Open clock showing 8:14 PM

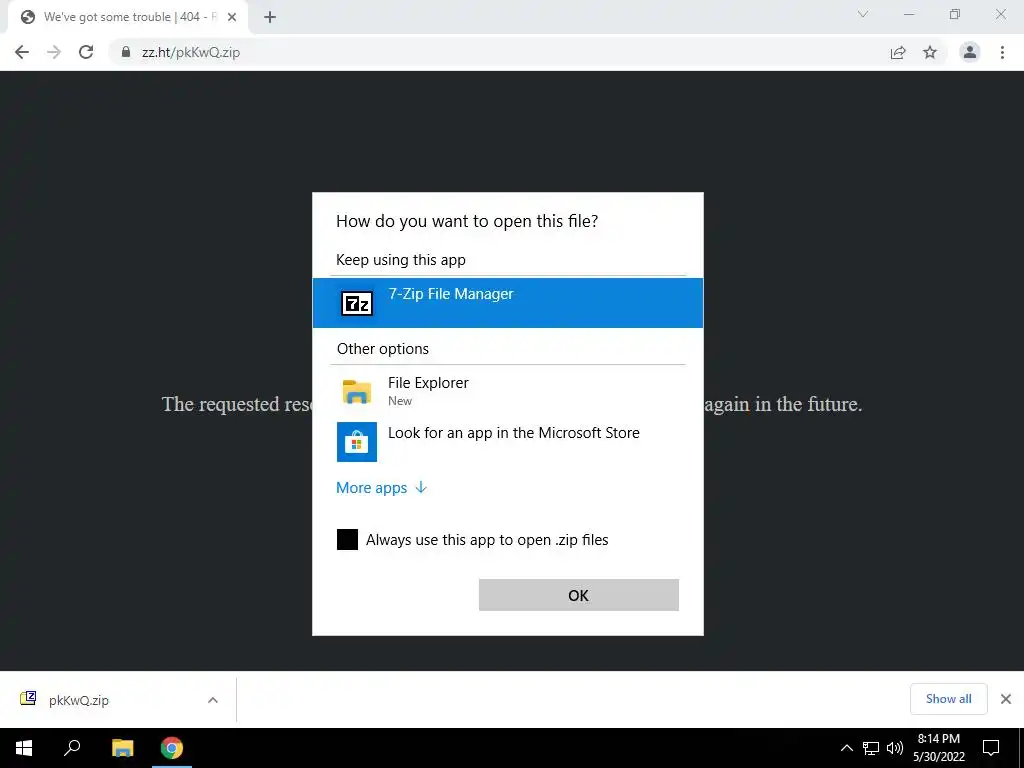click(x=938, y=748)
